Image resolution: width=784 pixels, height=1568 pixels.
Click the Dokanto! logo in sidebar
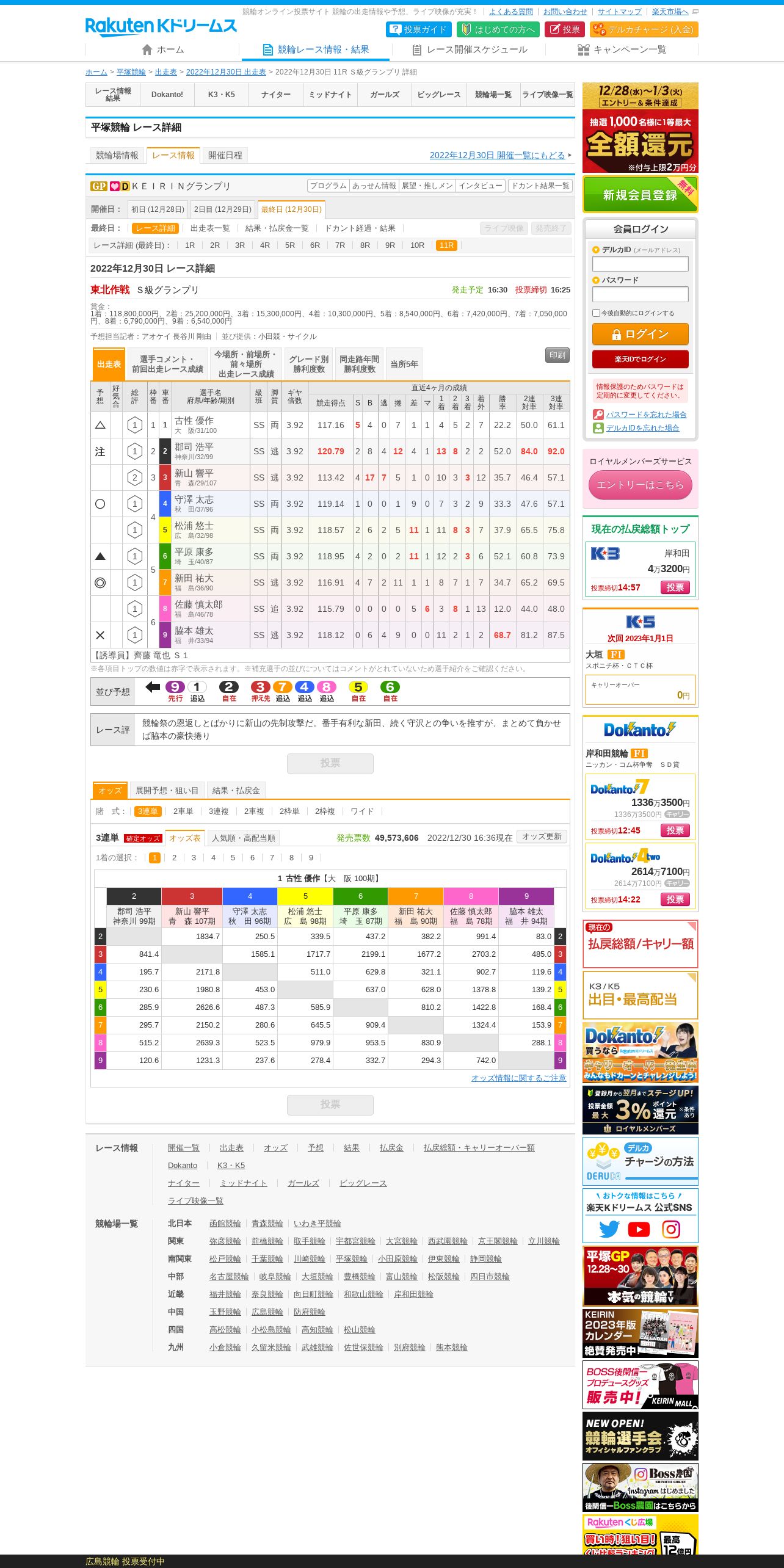(x=640, y=729)
